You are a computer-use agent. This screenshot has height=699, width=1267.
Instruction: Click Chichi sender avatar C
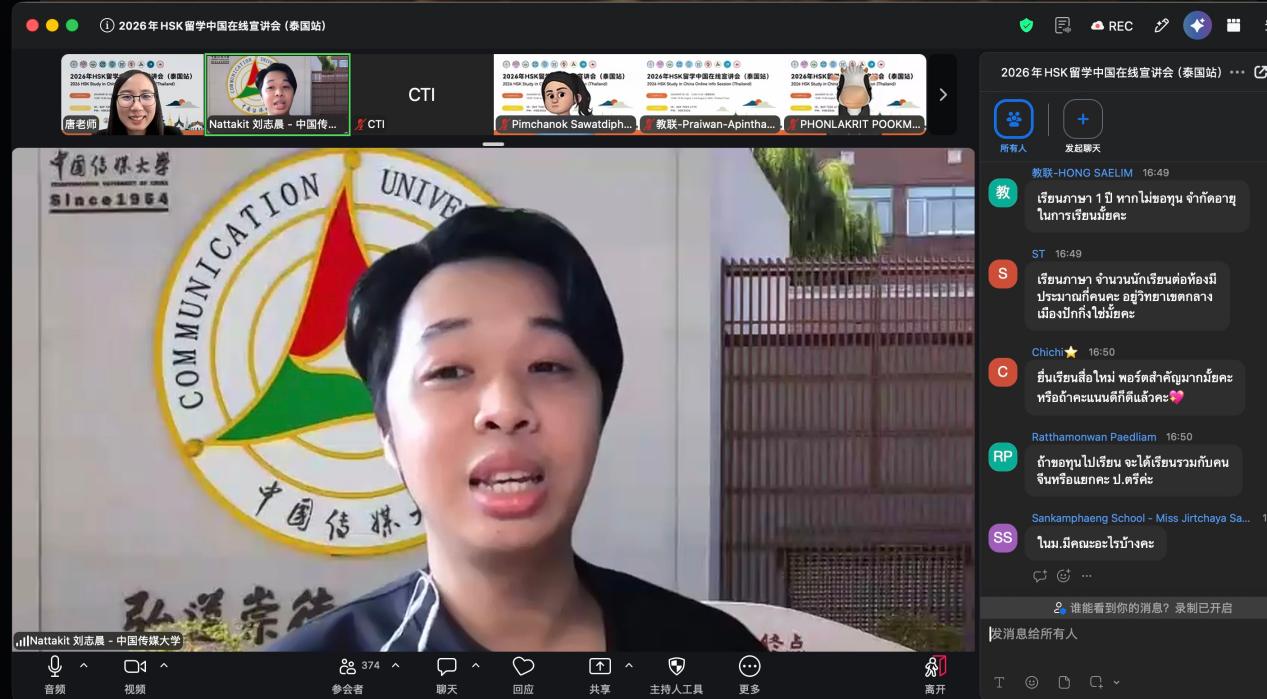(1003, 373)
